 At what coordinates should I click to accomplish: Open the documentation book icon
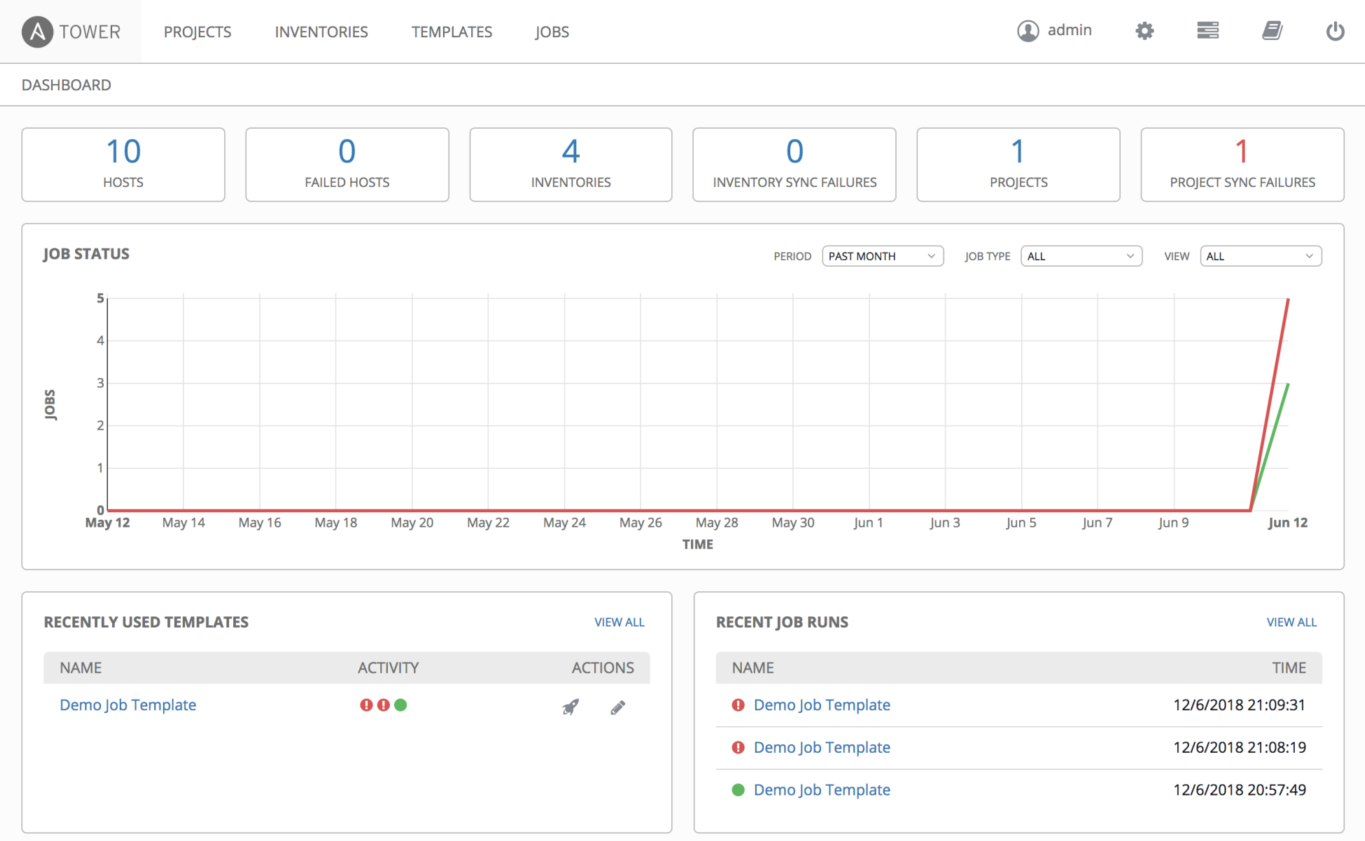[1272, 31]
